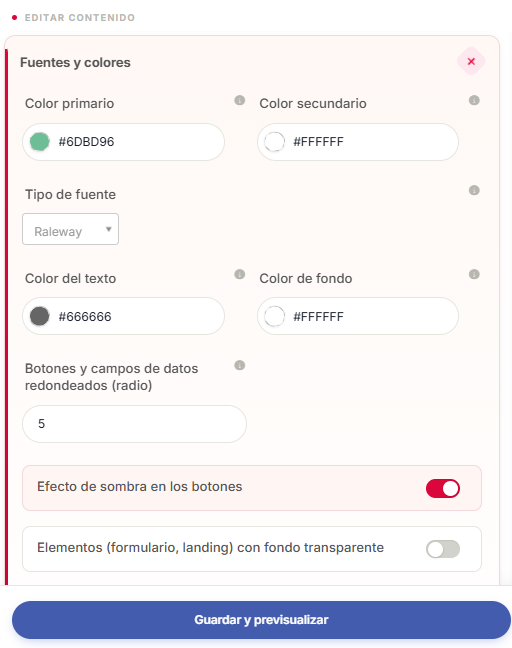This screenshot has width=512, height=648.
Task: Click info icon for Tipo de fuente
Action: 474,191
